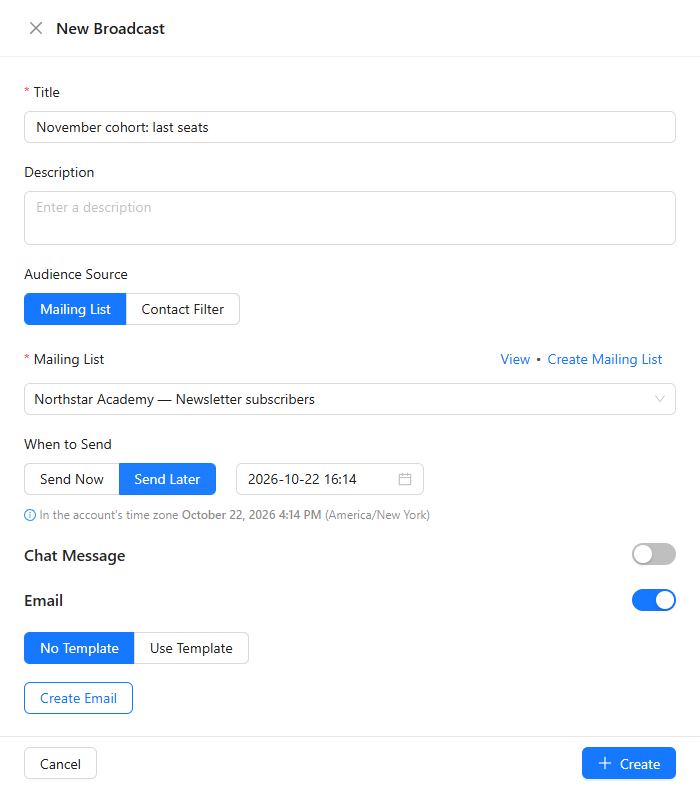Click the Create button with the plus icon
Viewport: 700px width, 789px height.
tap(629, 763)
